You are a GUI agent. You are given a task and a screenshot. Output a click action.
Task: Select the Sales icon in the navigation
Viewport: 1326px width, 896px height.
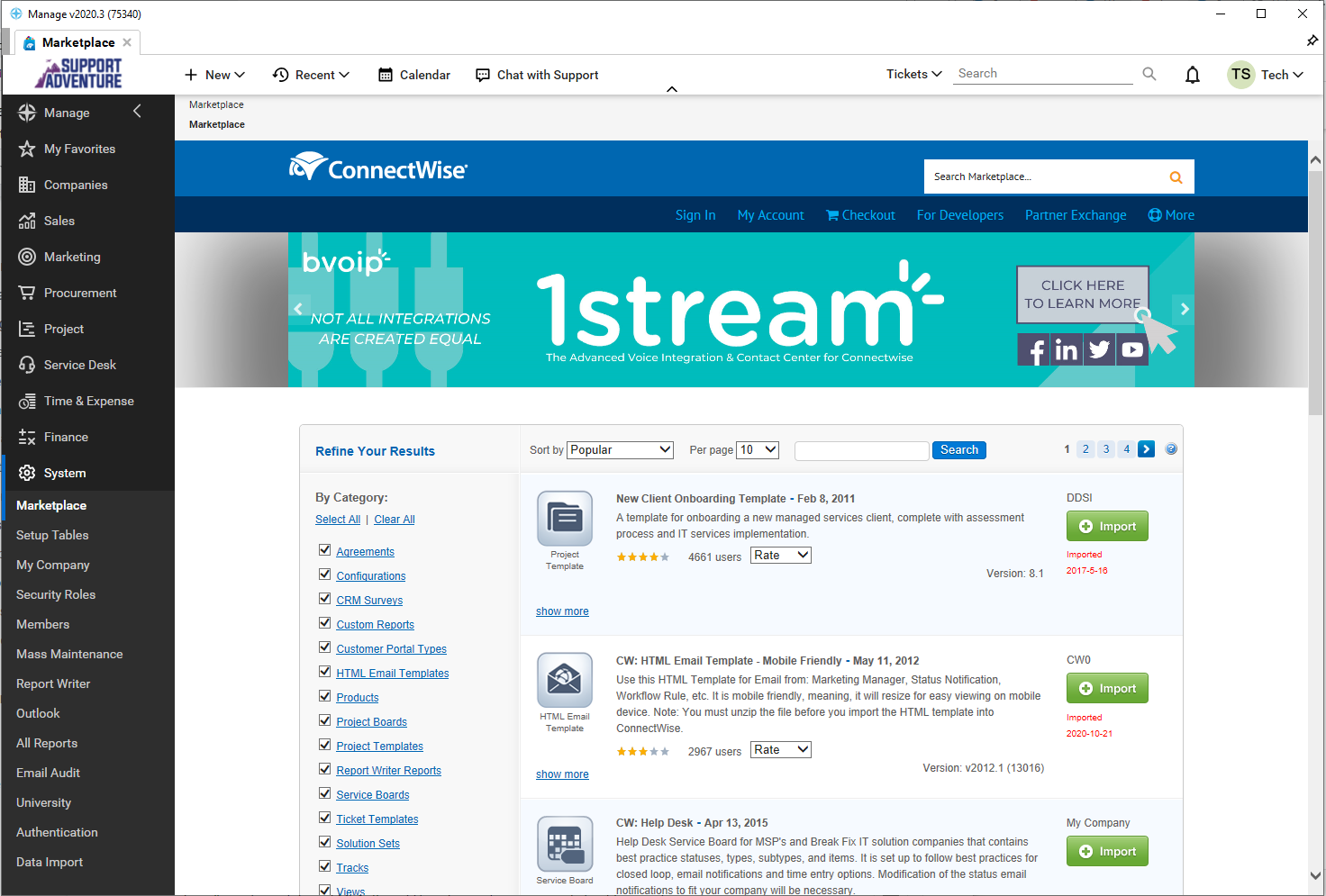coord(27,221)
